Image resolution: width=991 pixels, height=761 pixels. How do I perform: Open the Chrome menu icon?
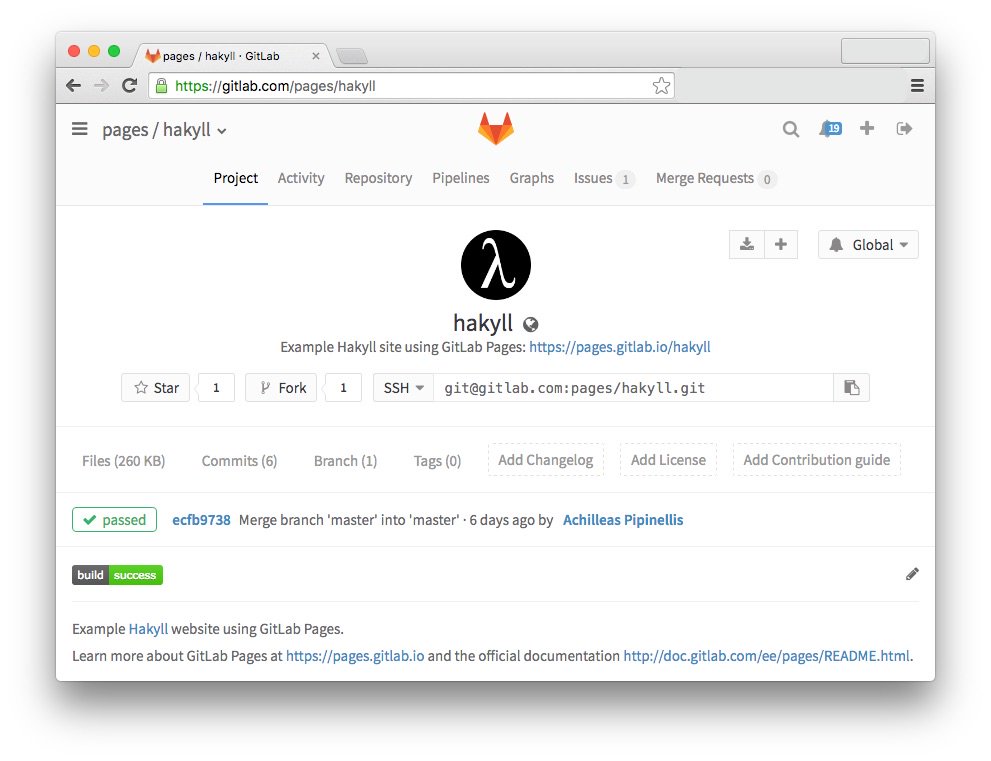point(917,85)
